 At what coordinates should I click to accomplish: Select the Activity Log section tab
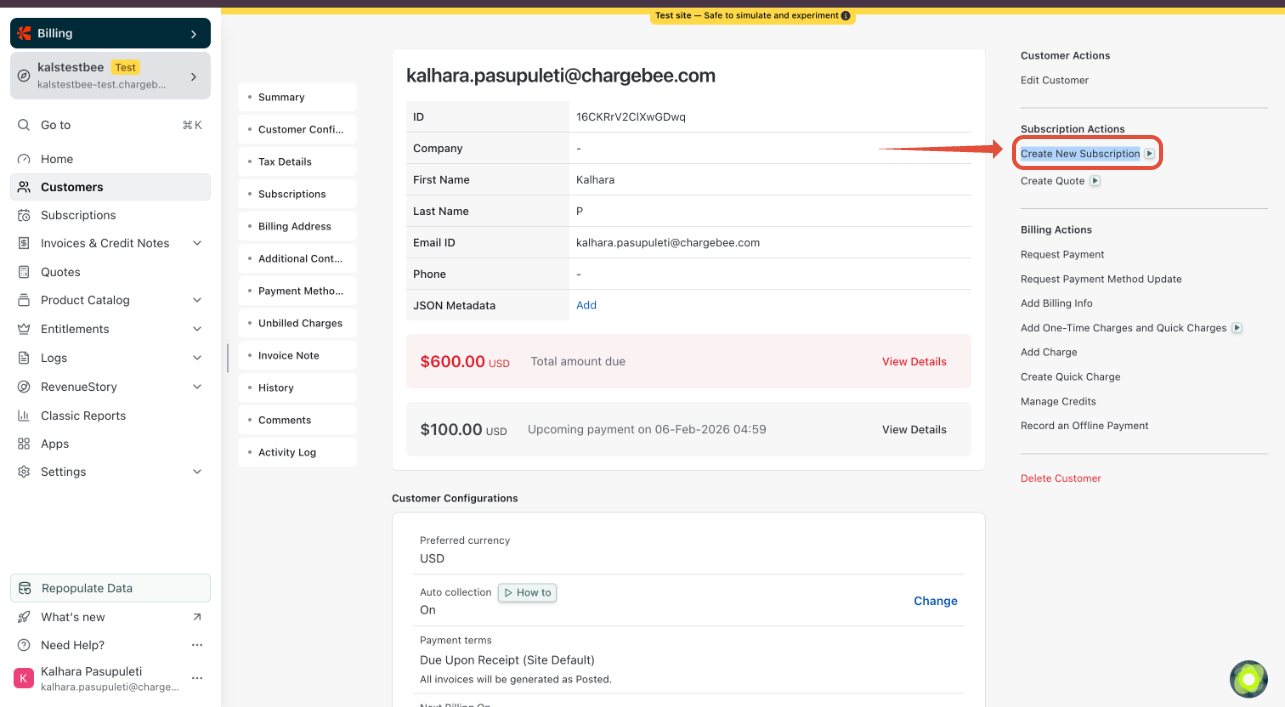287,452
